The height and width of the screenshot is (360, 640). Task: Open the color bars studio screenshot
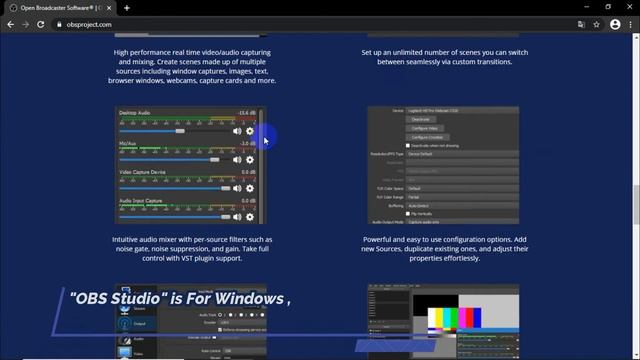pyautogui.click(x=443, y=322)
